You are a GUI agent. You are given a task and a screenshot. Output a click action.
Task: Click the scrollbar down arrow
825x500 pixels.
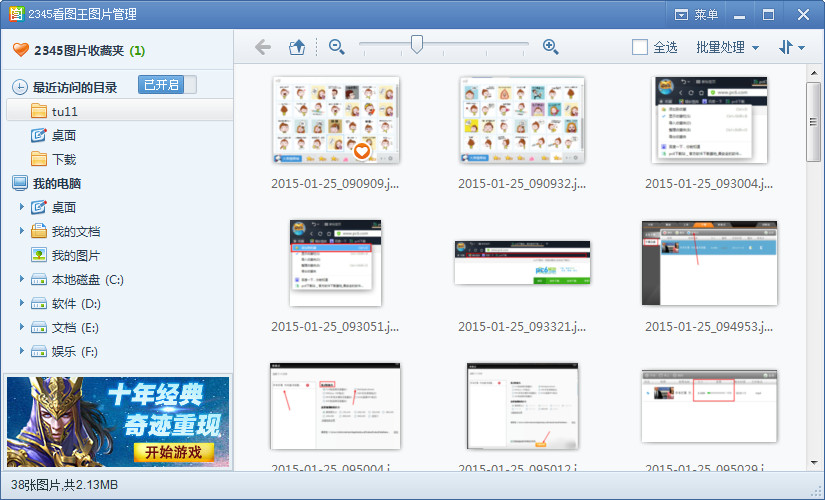(x=814, y=463)
